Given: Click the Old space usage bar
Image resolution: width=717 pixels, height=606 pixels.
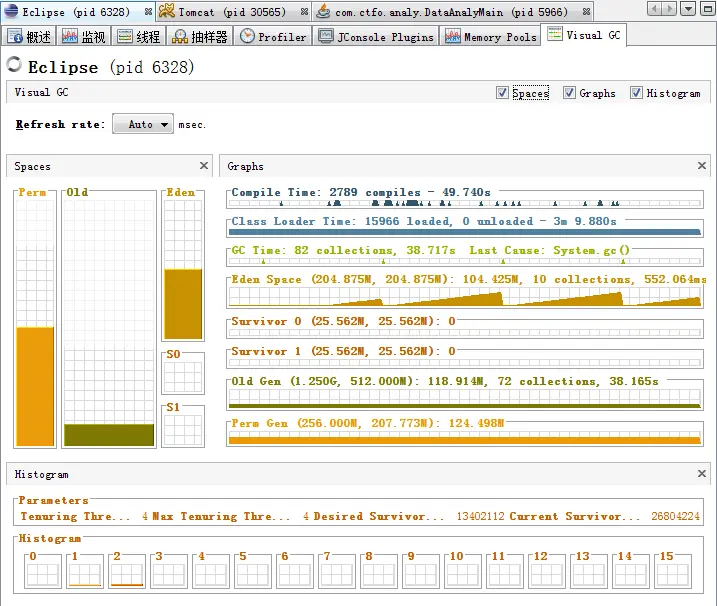Looking at the screenshot, I should (x=109, y=434).
